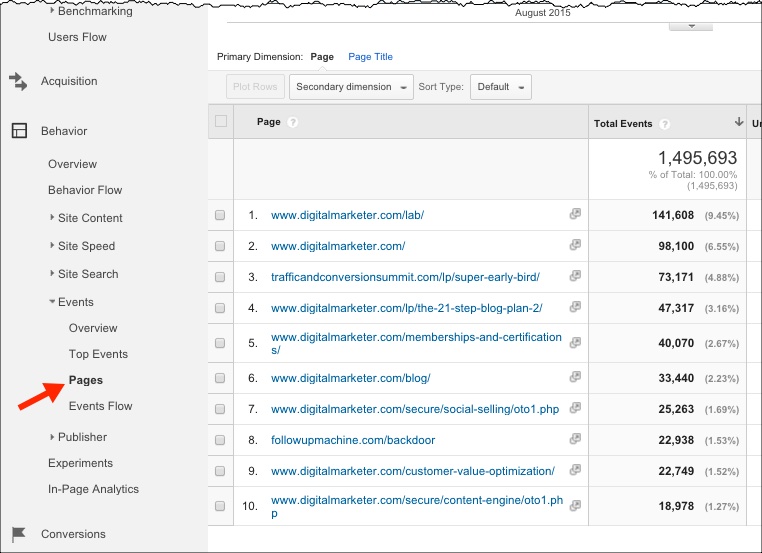Image resolution: width=762 pixels, height=553 pixels.
Task: Tick the select-all checkbox in table header
Action: 221,121
